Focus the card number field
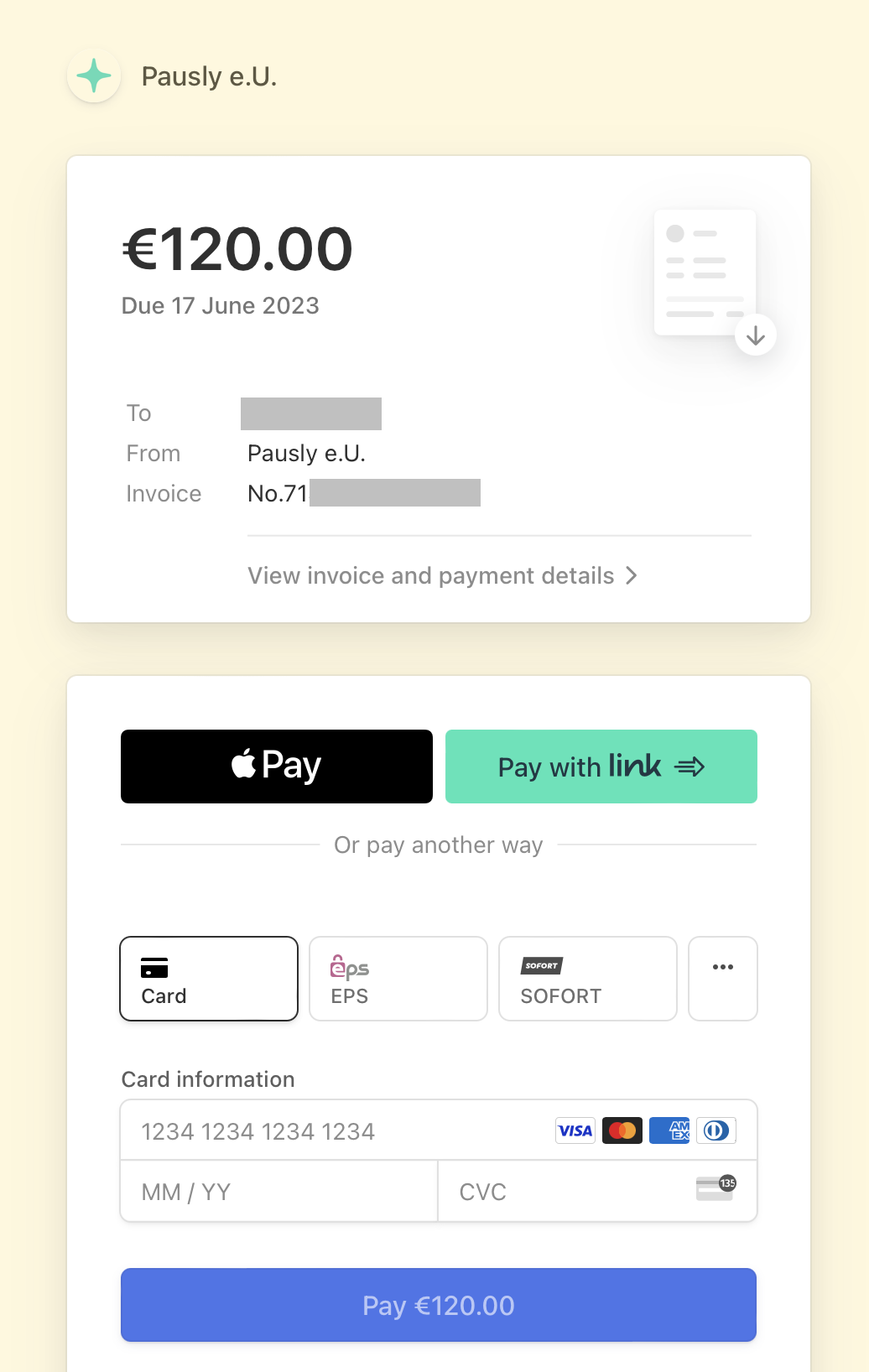869x1372 pixels. 336,1131
